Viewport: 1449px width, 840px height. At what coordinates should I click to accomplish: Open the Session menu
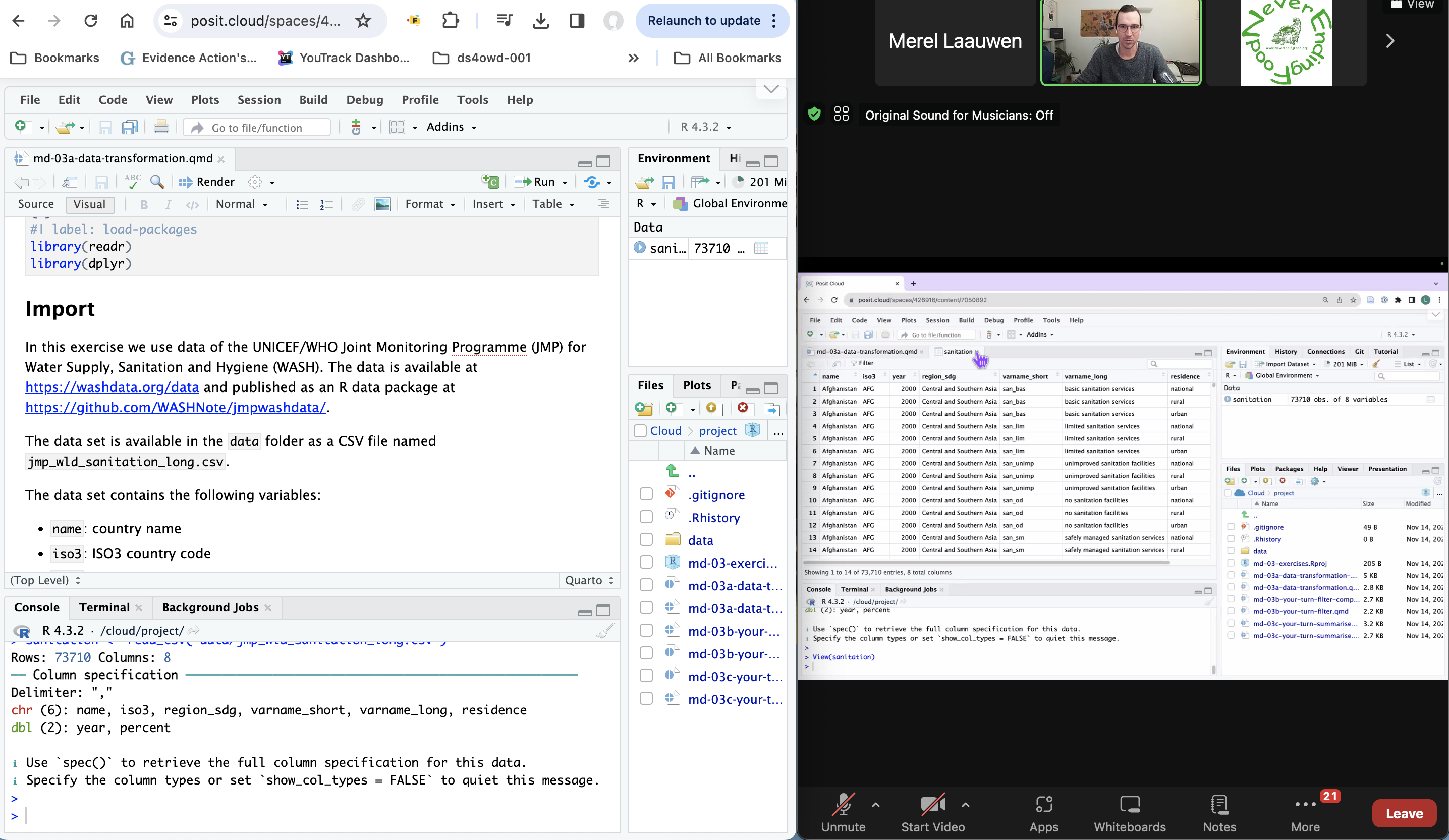(259, 100)
